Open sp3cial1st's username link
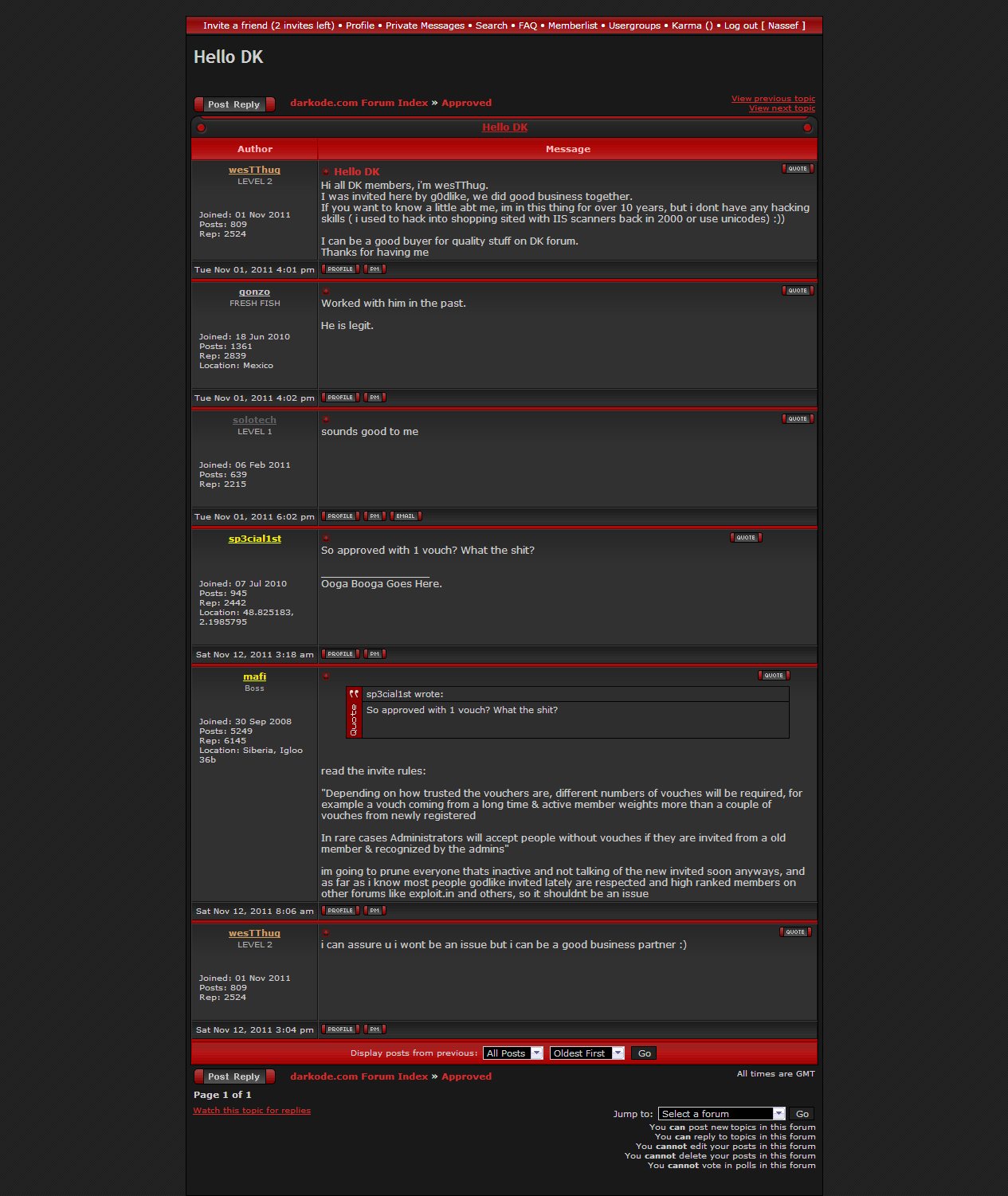The height and width of the screenshot is (1196, 1008). [254, 539]
